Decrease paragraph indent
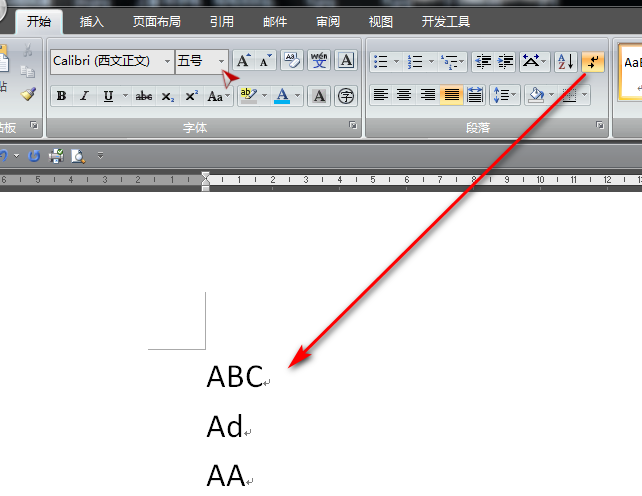 tap(483, 61)
